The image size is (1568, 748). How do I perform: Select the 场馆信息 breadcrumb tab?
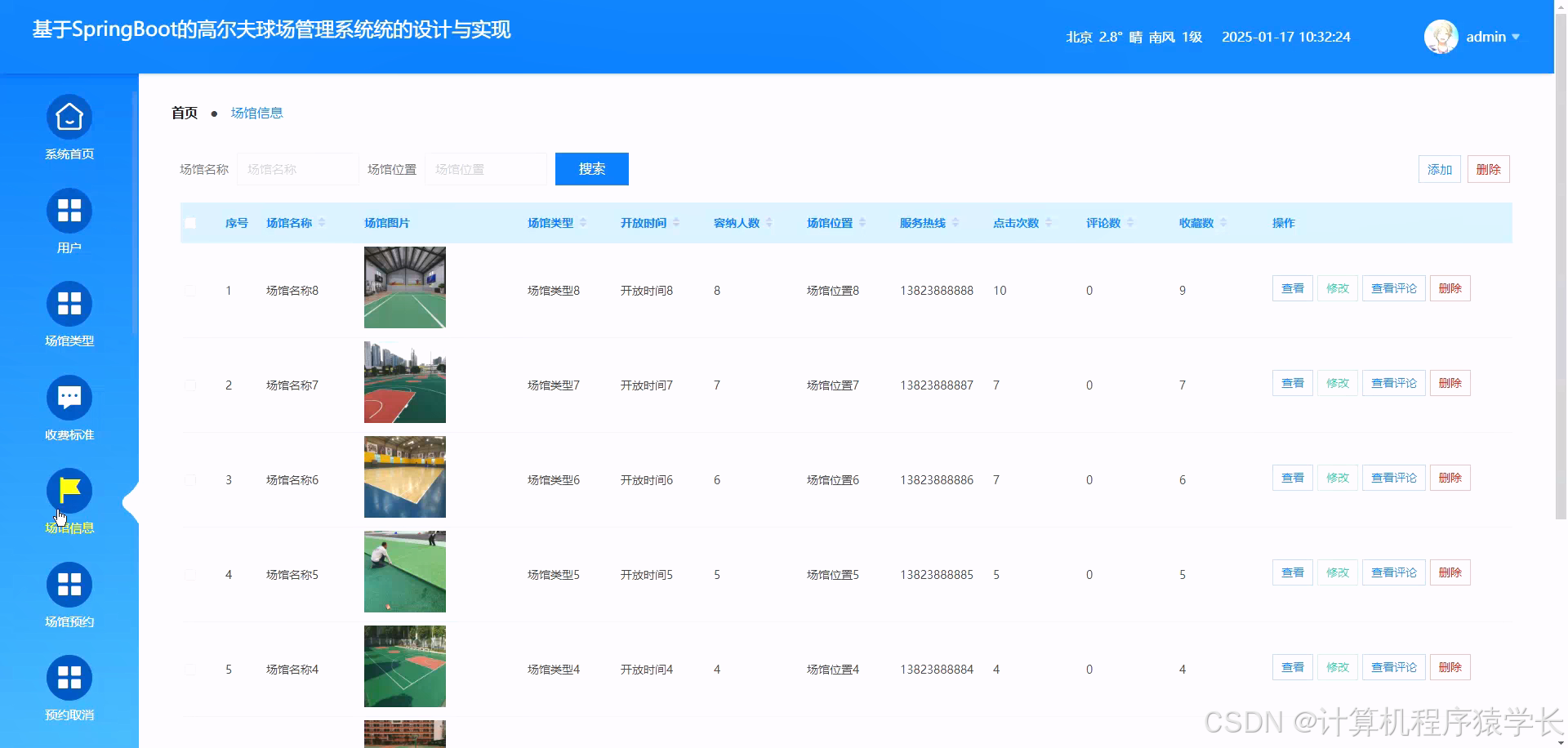coord(256,113)
